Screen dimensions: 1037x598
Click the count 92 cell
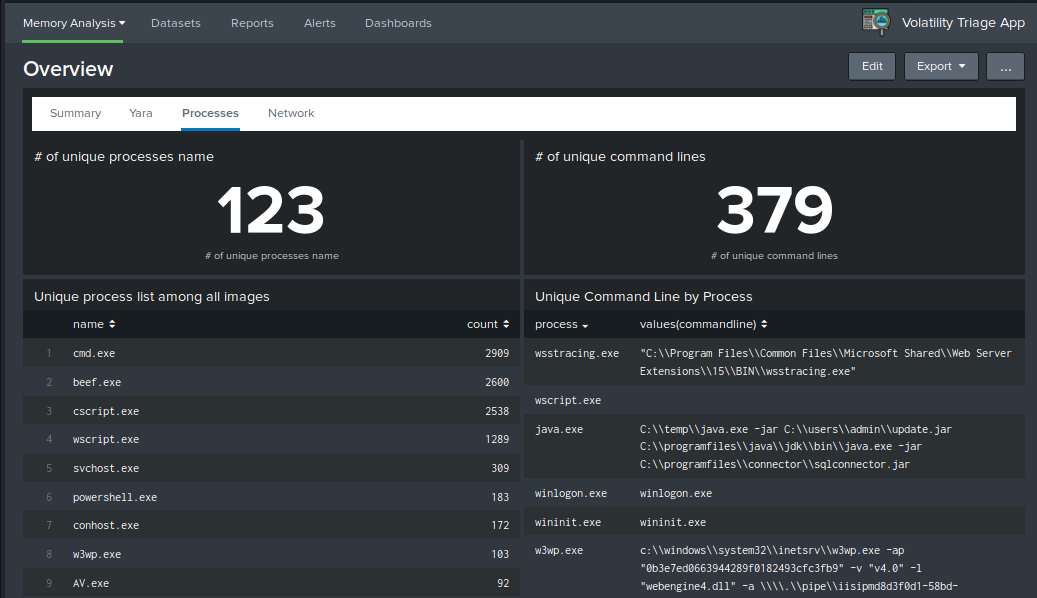click(503, 583)
